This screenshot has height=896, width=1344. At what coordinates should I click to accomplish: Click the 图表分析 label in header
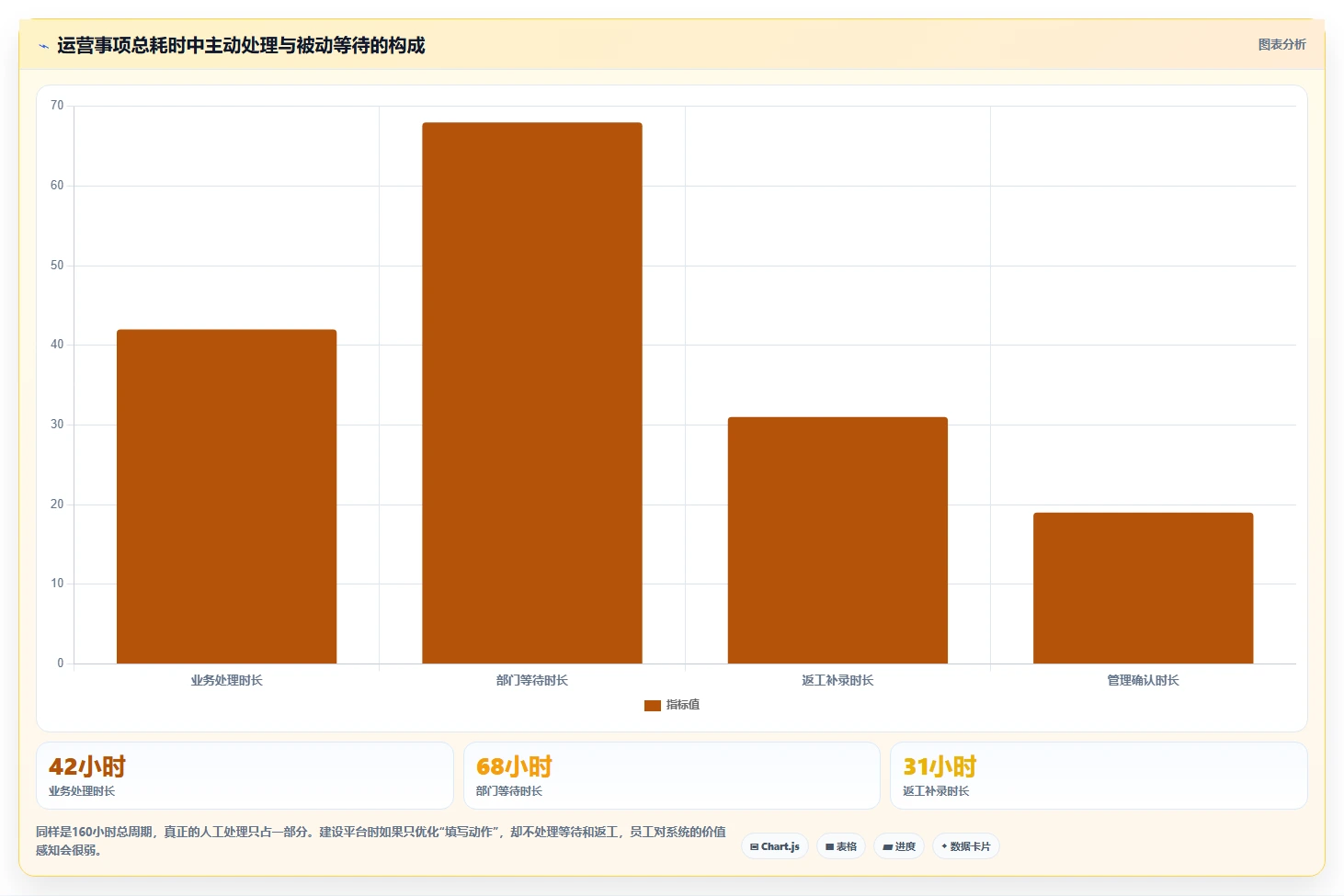[x=1281, y=44]
